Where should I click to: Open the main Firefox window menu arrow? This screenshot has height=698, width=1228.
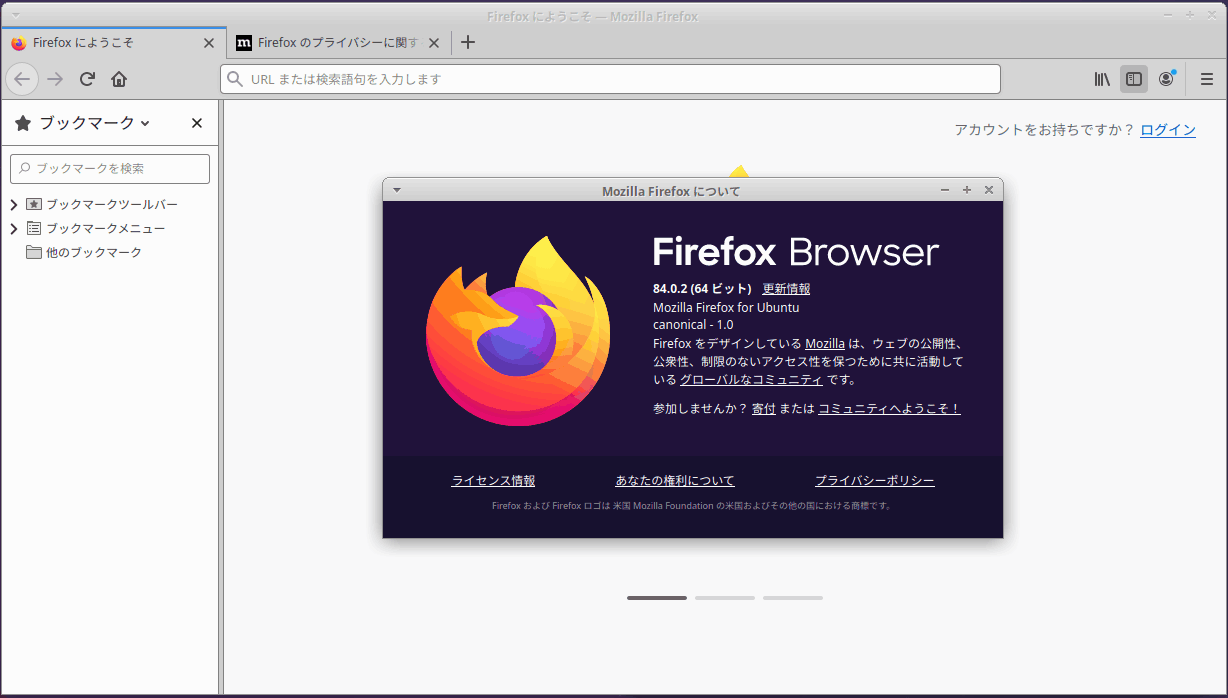15,15
